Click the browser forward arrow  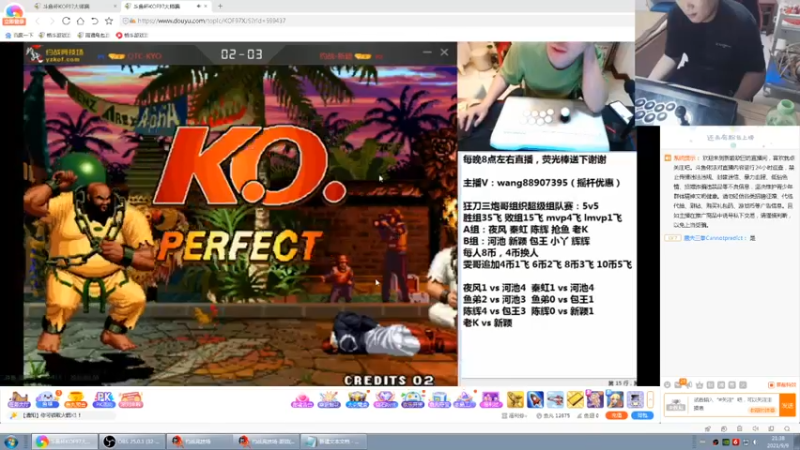coord(51,21)
